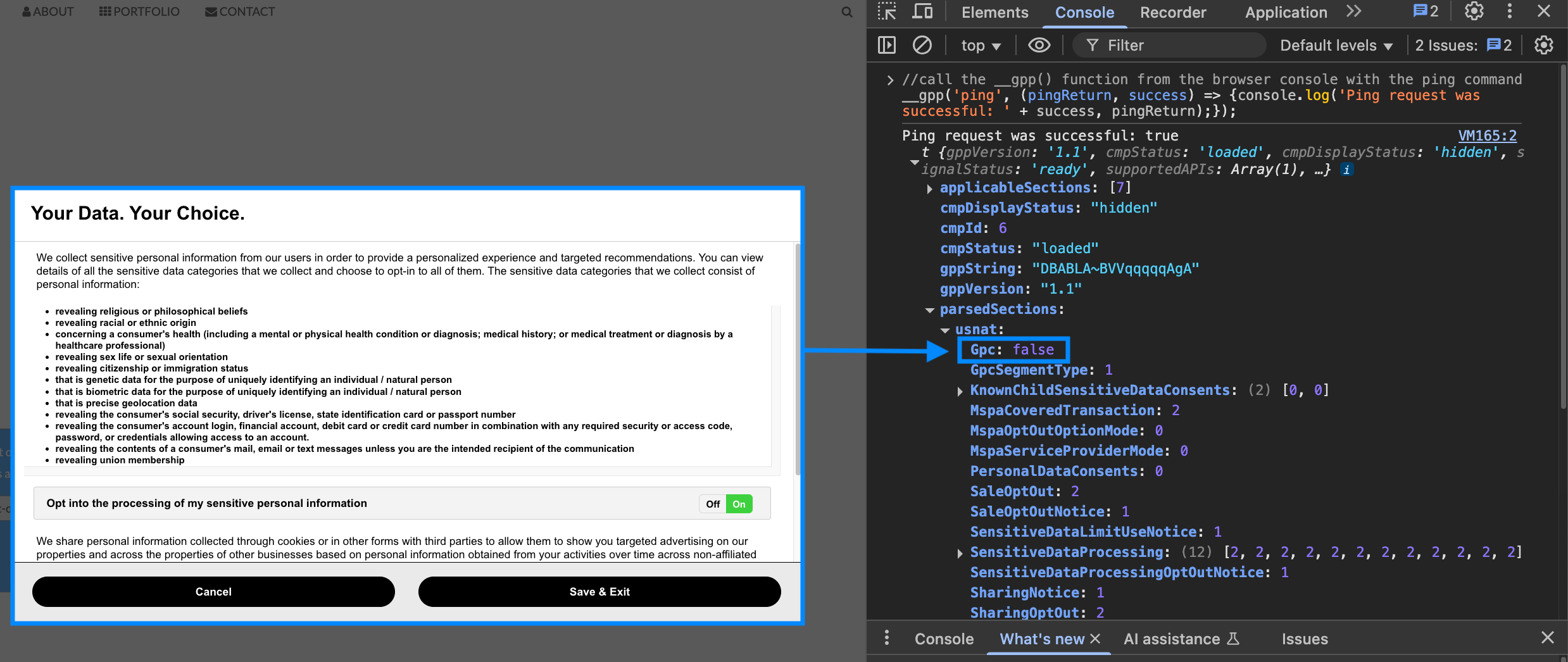1568x662 pixels.
Task: Expand the applicableSections array
Action: coord(929,189)
